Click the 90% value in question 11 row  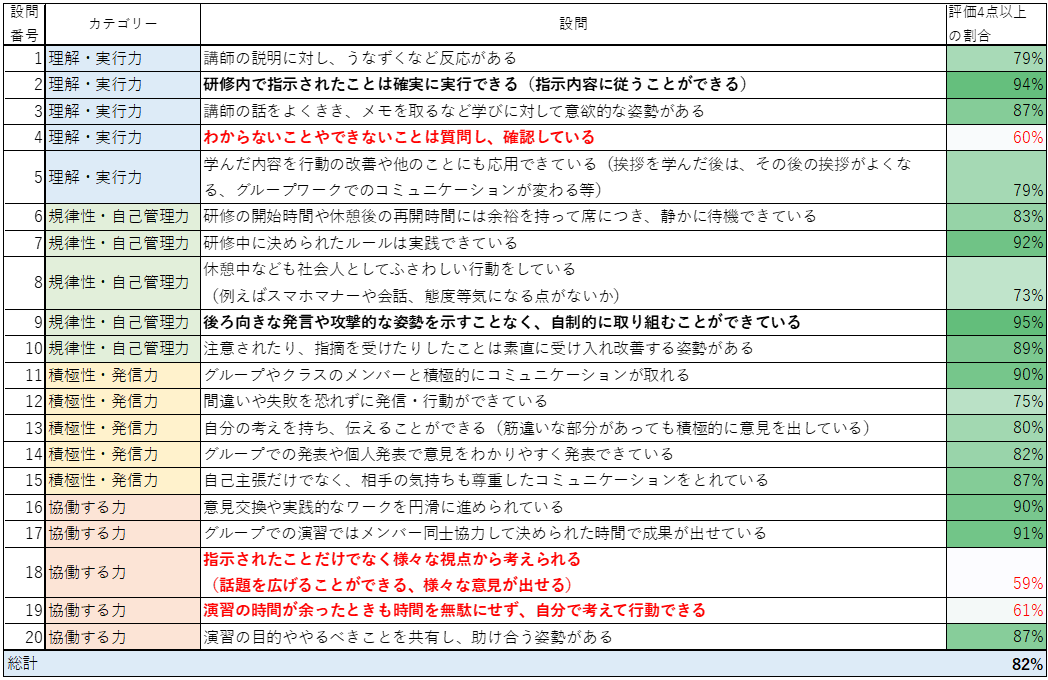pos(996,375)
